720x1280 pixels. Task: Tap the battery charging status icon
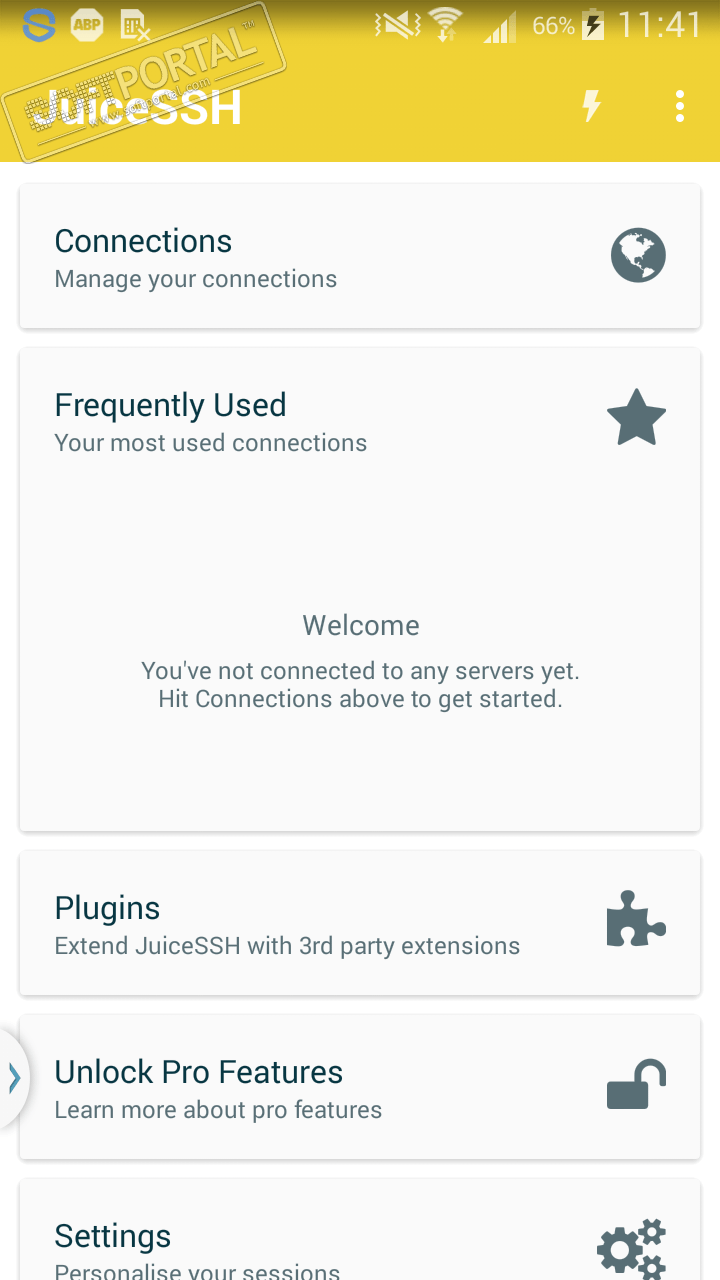[593, 25]
